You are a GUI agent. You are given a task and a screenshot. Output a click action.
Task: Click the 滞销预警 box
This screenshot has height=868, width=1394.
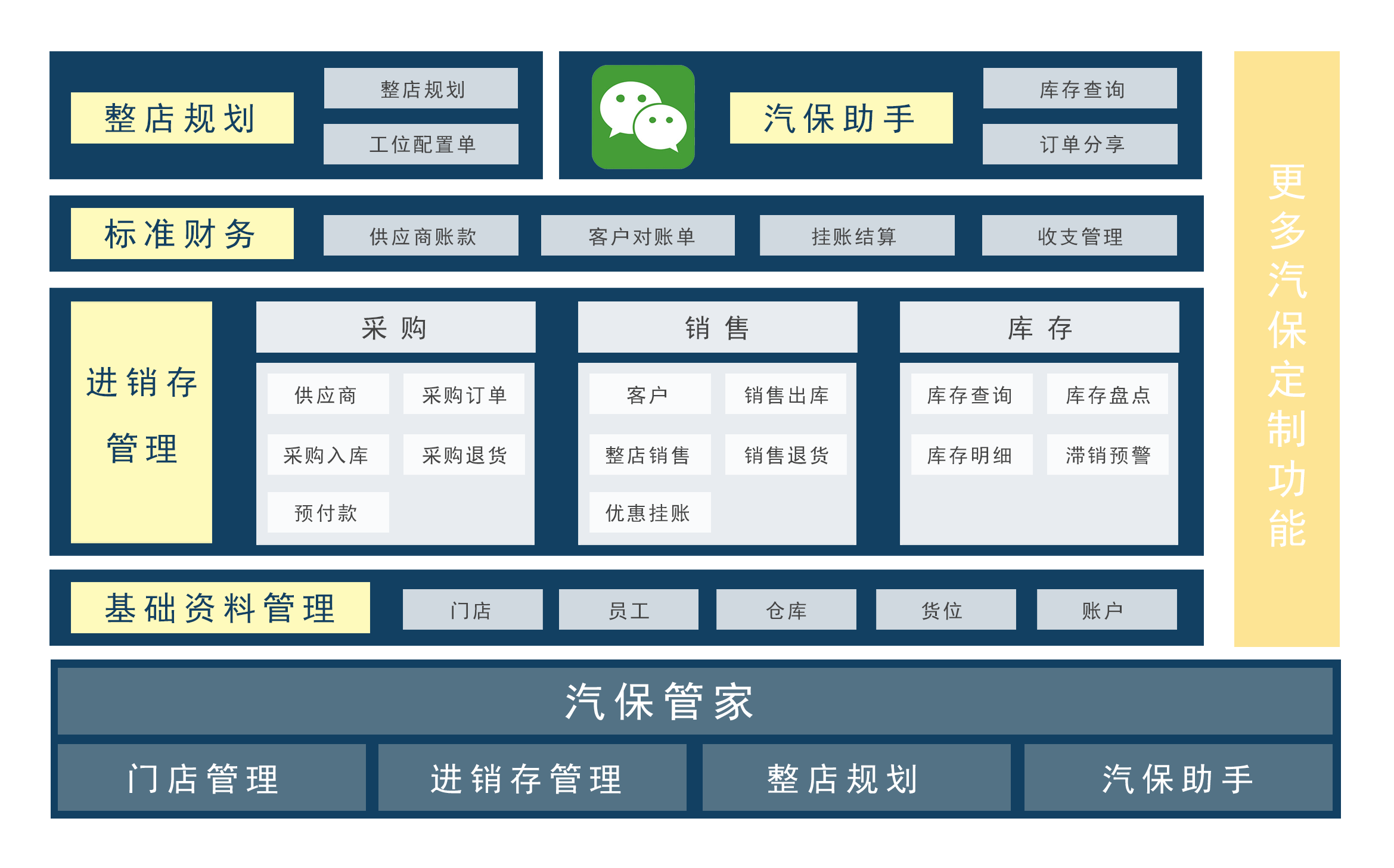click(x=1108, y=455)
